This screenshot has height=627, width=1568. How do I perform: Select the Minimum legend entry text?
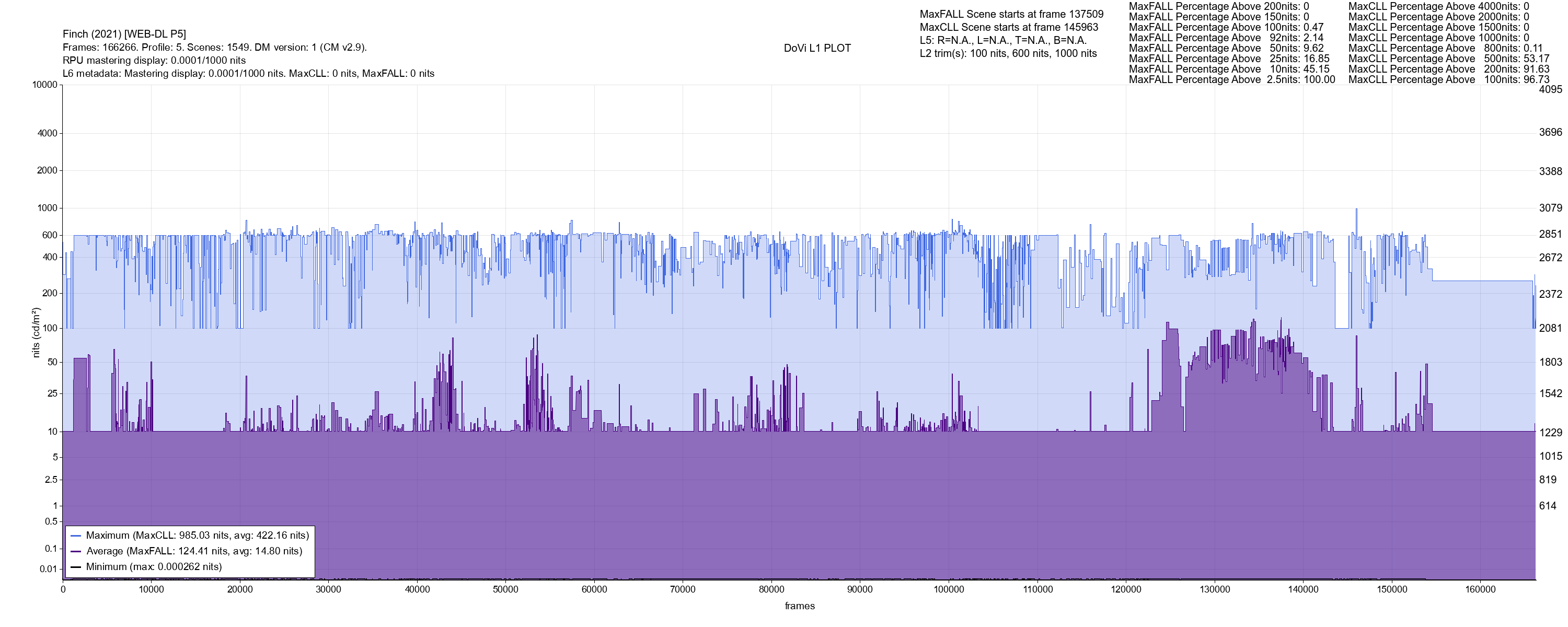(153, 567)
